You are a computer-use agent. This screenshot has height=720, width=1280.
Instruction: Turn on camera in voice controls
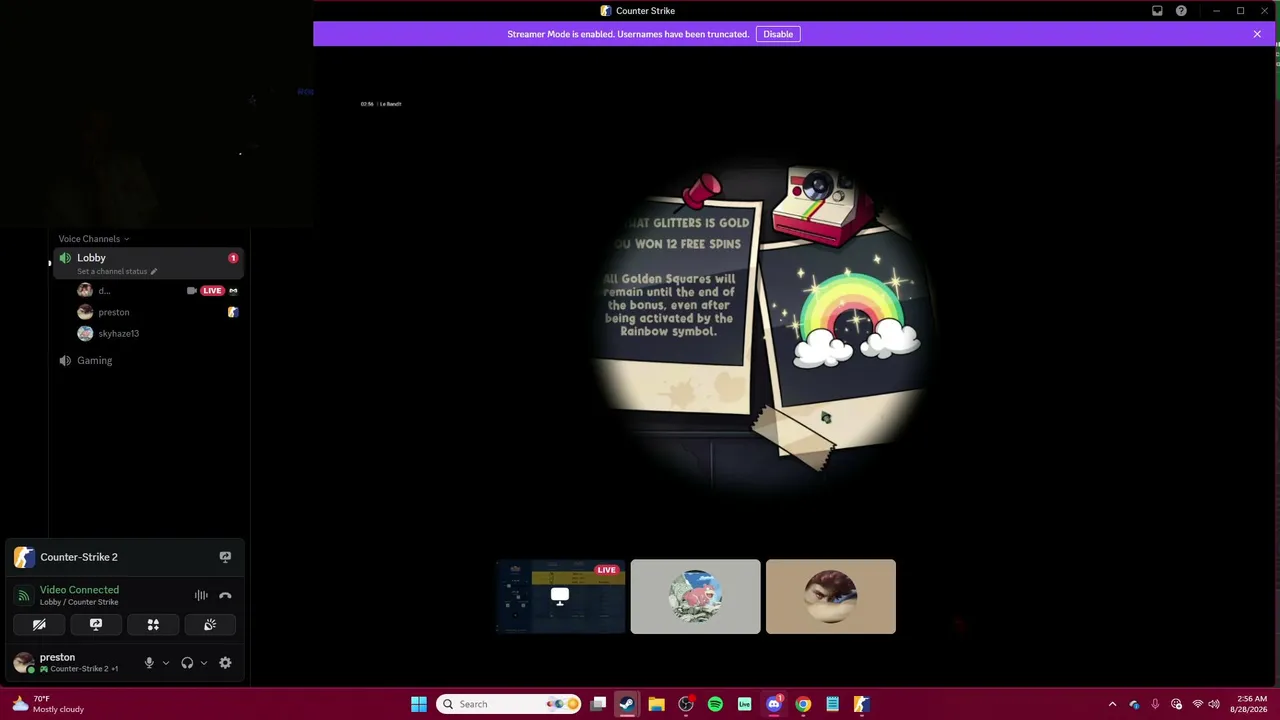[39, 625]
